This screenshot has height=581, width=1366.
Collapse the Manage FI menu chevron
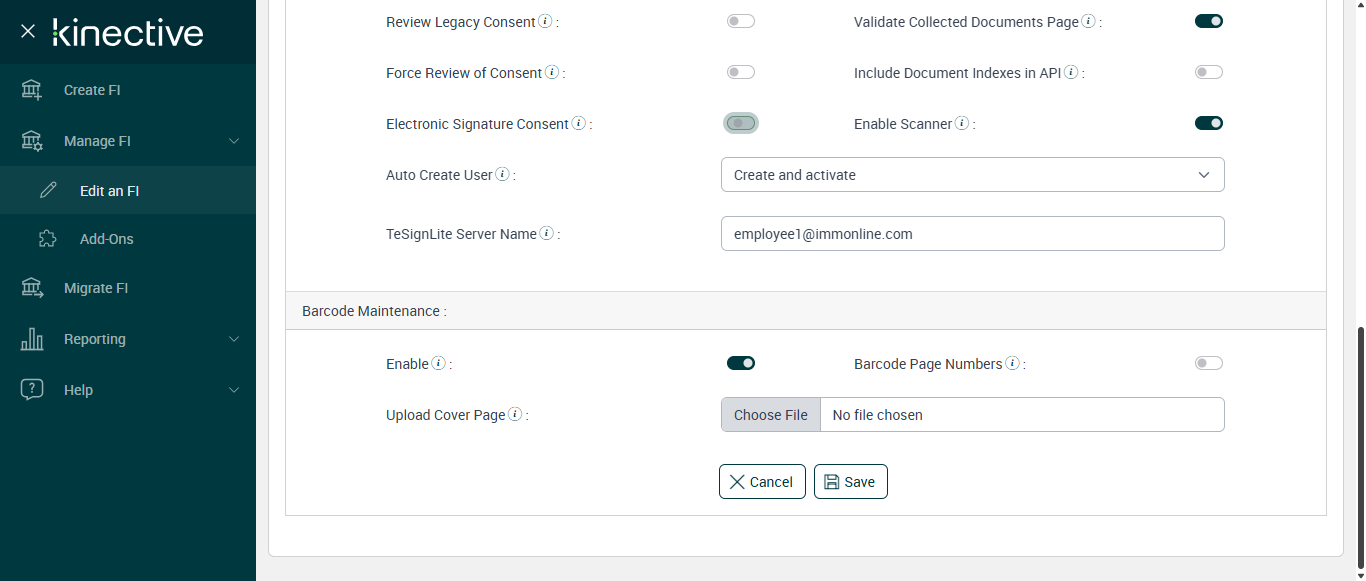[x=234, y=141]
